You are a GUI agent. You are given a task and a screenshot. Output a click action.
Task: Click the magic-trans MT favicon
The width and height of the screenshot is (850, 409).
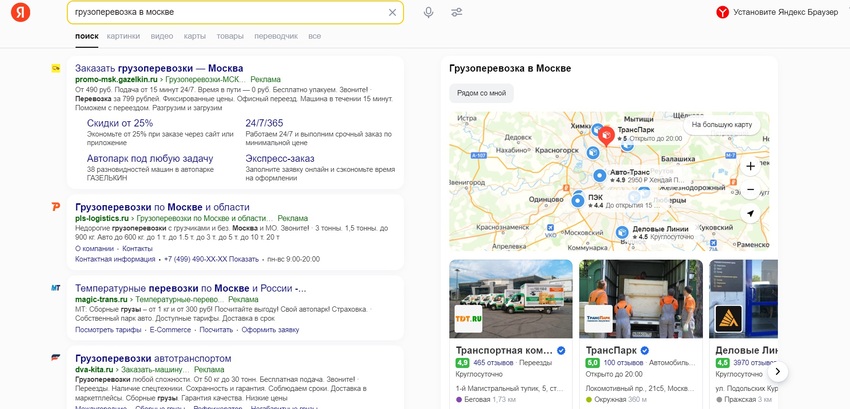click(56, 288)
